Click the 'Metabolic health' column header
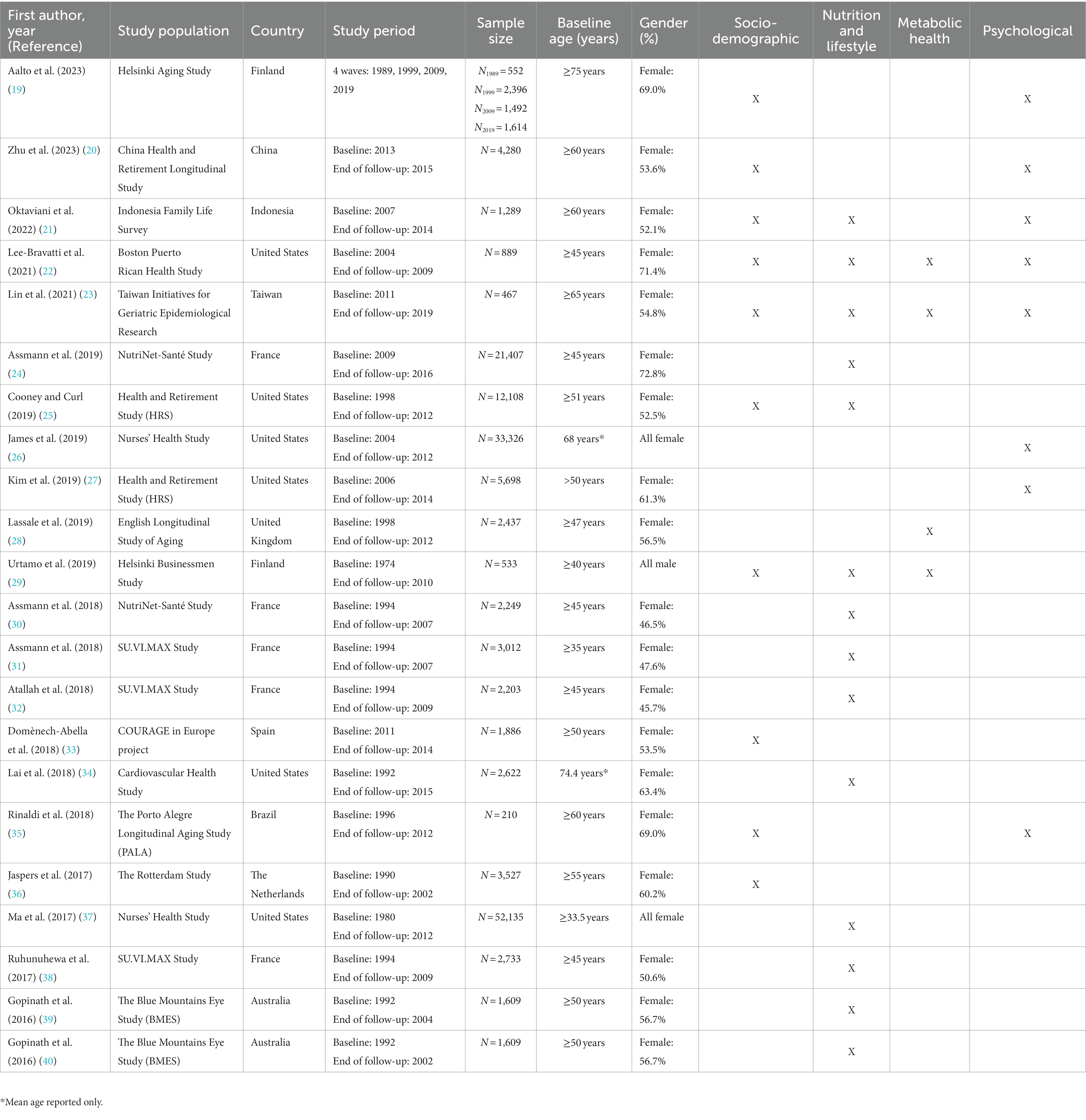The image size is (1086, 1120). 930,31
